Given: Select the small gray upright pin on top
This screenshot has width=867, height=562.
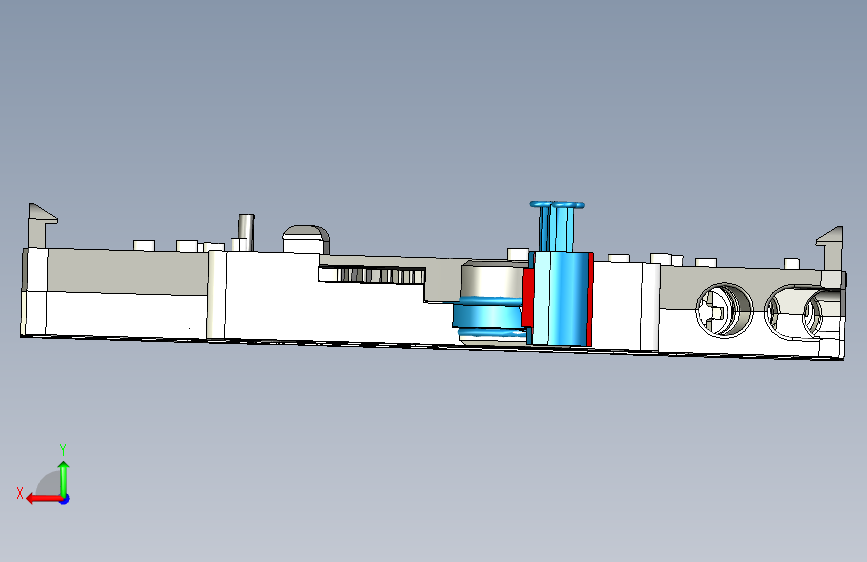Looking at the screenshot, I should pos(246,232).
